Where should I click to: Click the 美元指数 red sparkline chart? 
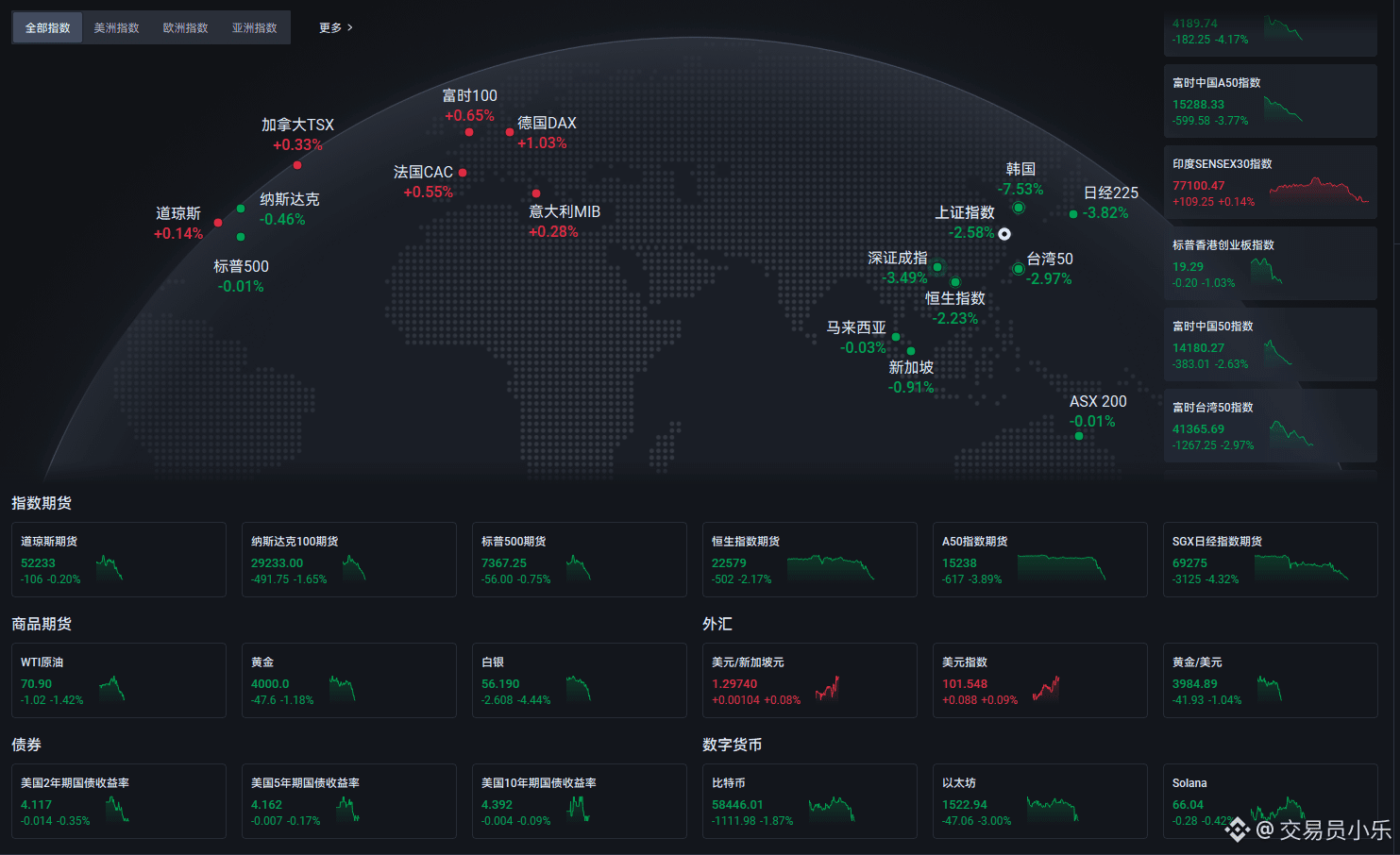1046,688
